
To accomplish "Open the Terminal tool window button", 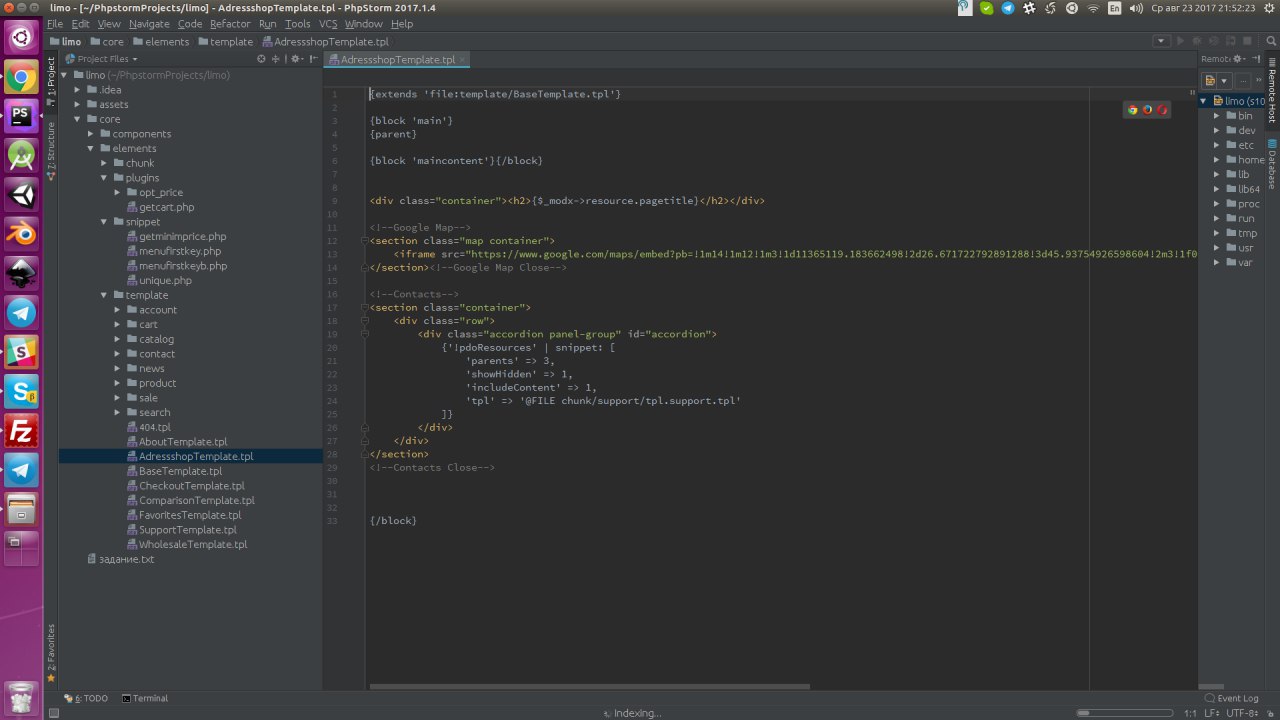I will coord(145,698).
